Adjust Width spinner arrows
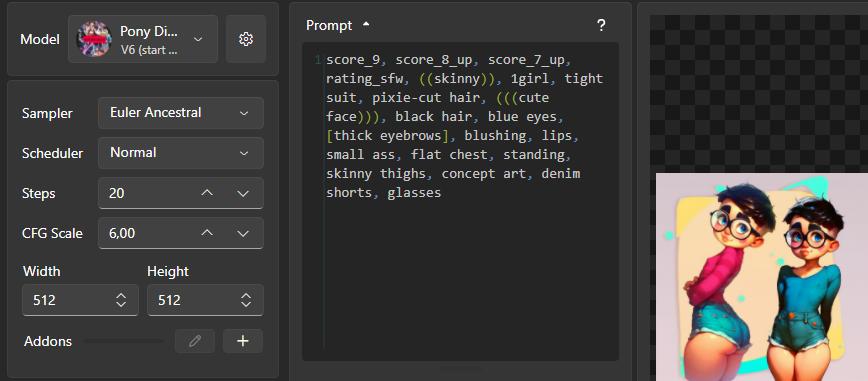Image resolution: width=868 pixels, height=381 pixels. (121, 300)
